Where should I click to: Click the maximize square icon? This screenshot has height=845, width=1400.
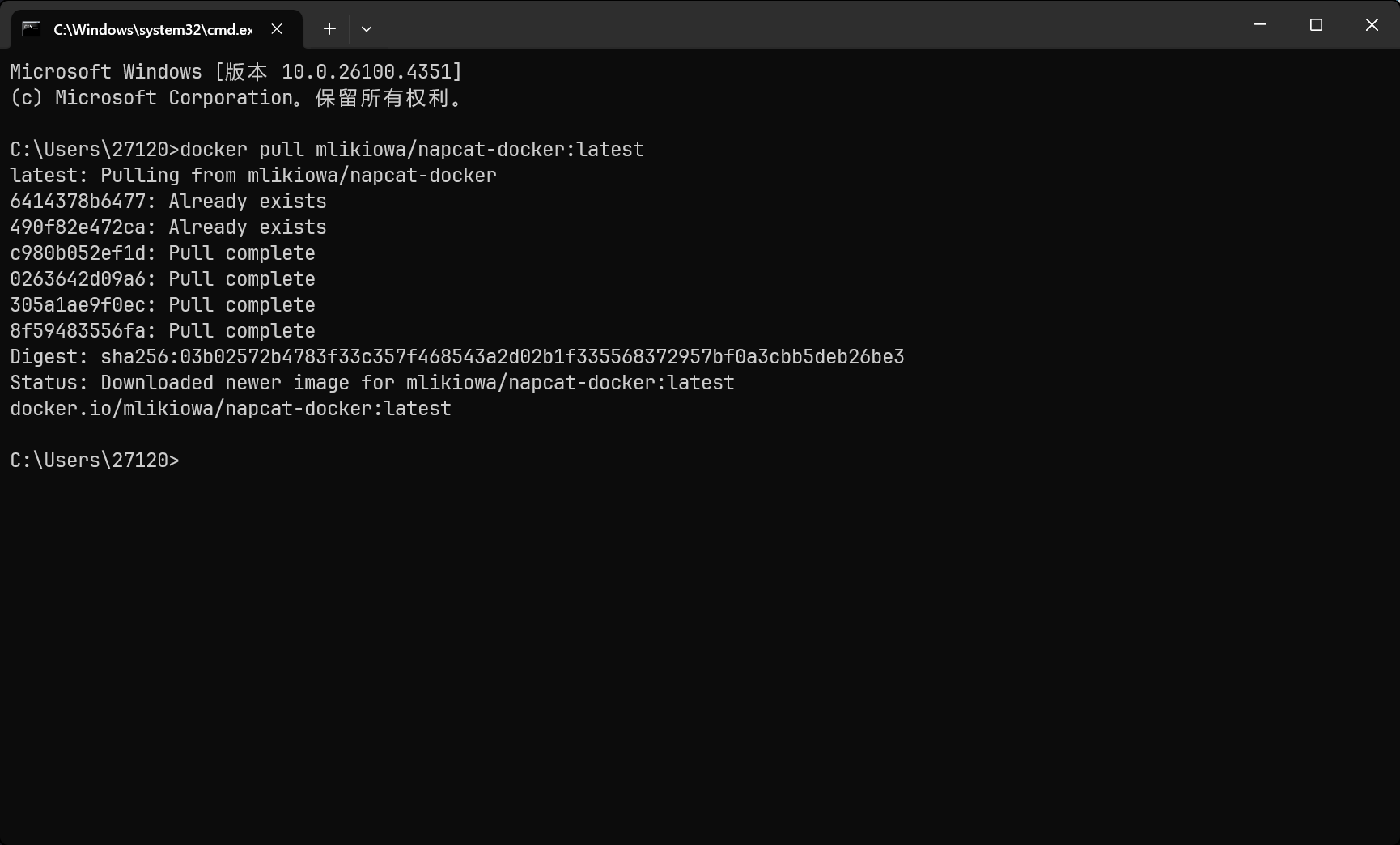pos(1315,24)
